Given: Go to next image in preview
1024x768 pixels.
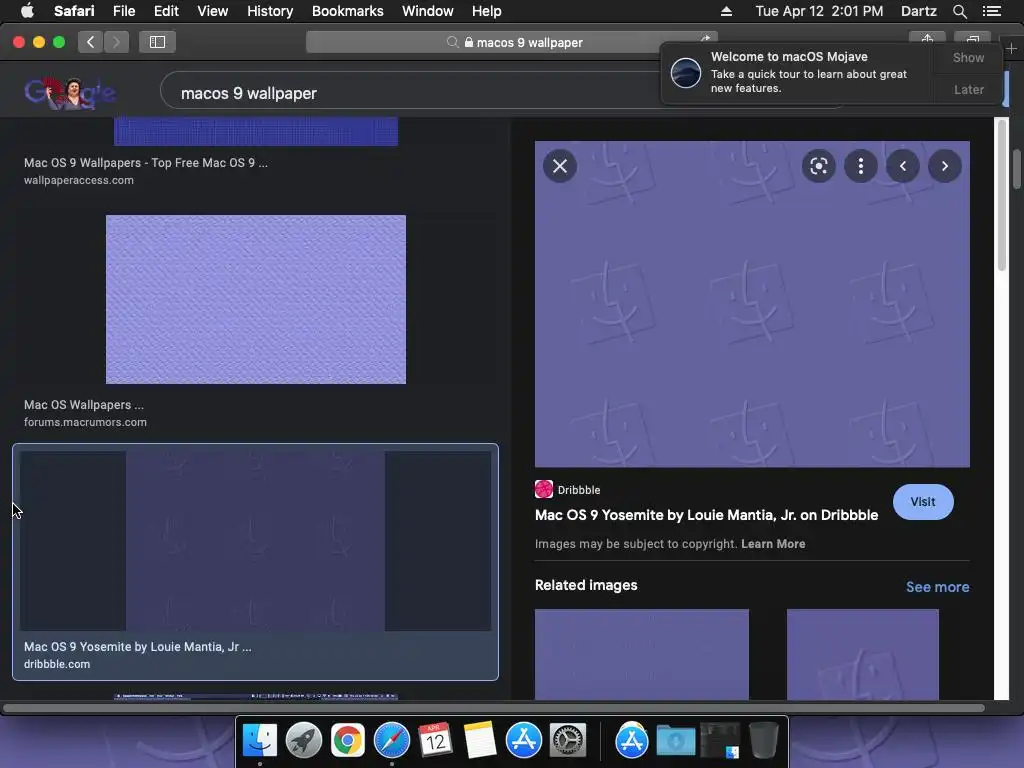Looking at the screenshot, I should [x=944, y=166].
